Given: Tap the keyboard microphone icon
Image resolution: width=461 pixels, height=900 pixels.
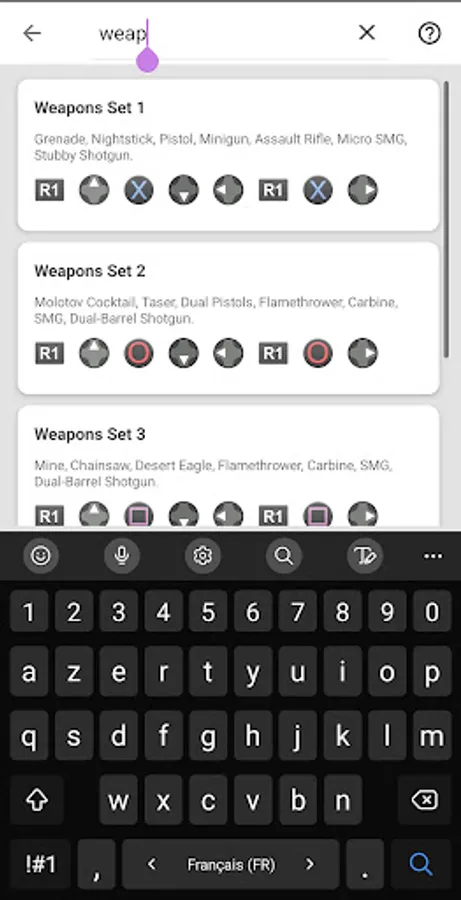Looking at the screenshot, I should [122, 556].
